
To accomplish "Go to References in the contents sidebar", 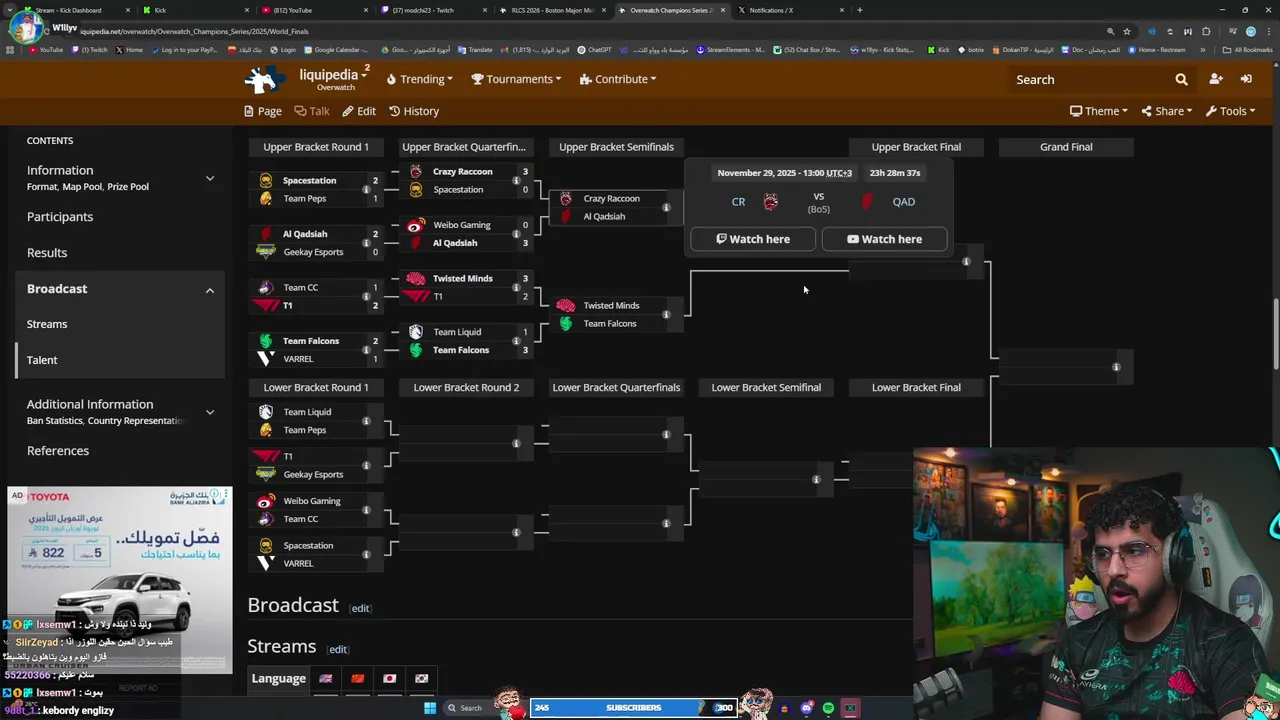I will click(58, 451).
